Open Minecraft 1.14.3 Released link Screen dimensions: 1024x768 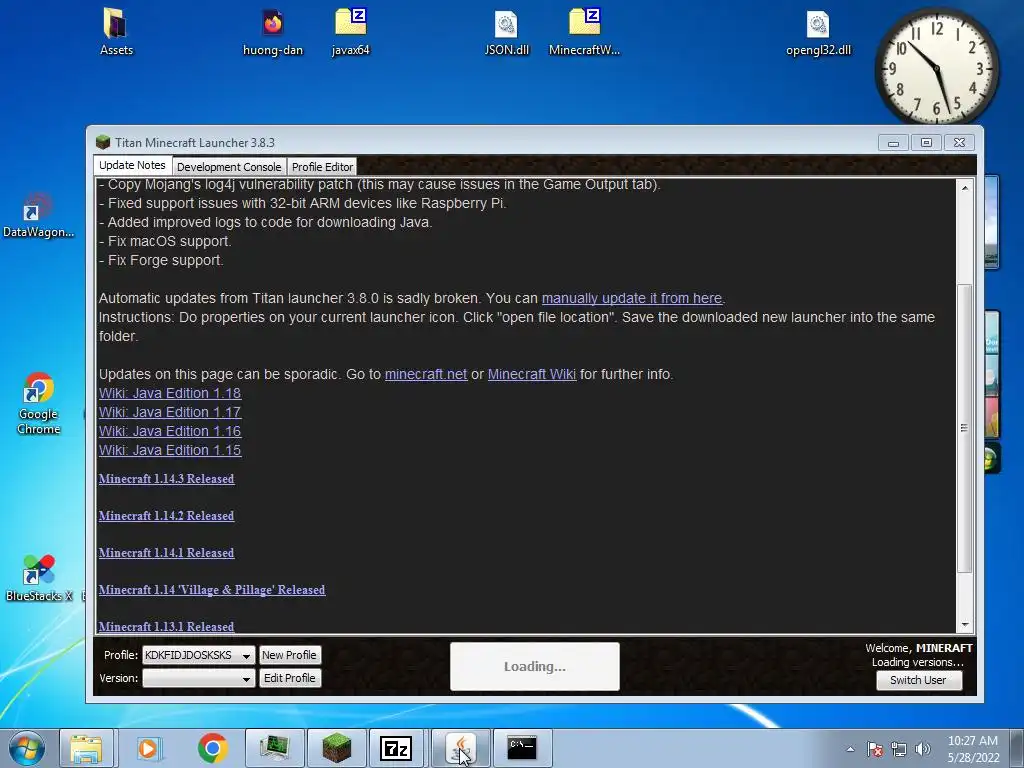167,479
